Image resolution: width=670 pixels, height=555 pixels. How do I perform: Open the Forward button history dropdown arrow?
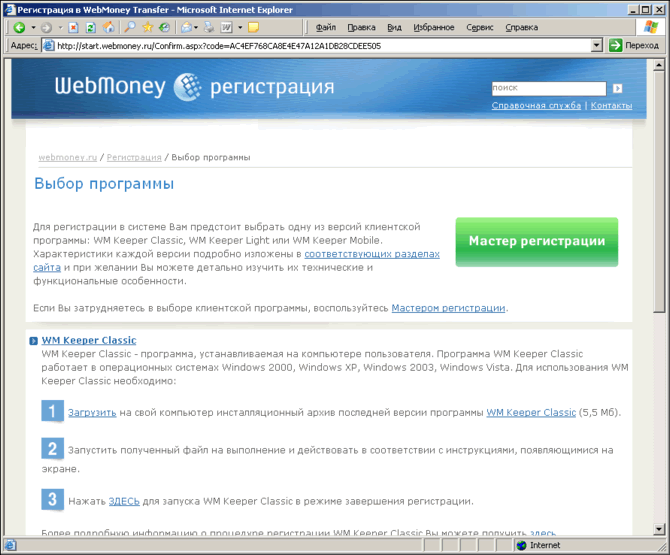click(x=60, y=27)
